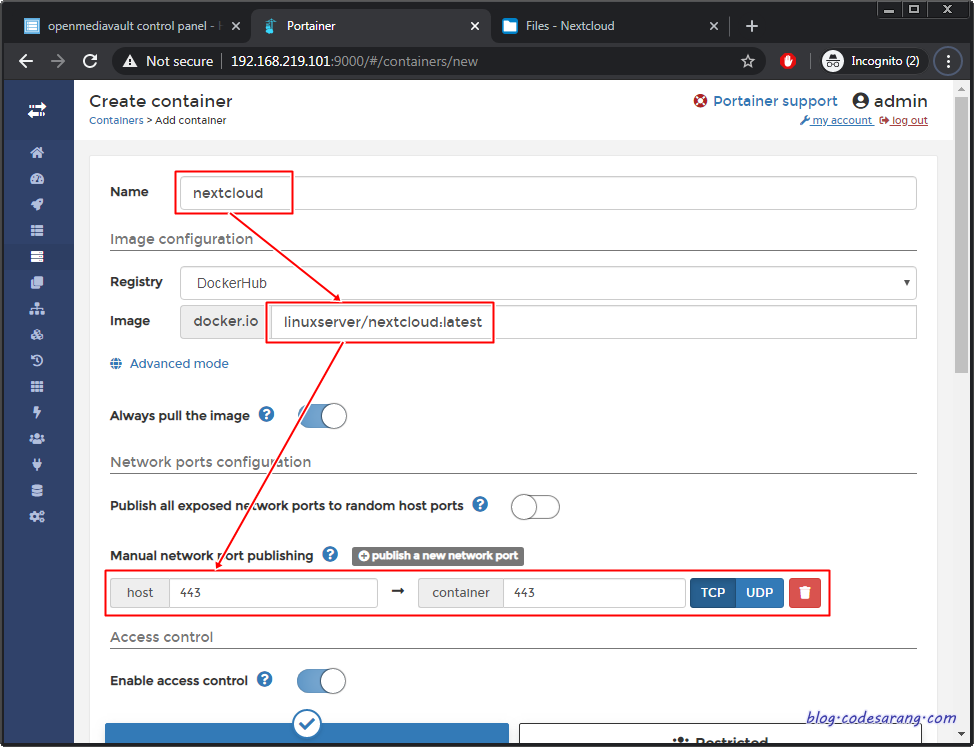The height and width of the screenshot is (747, 974).
Task: Toggle the Portainer sidebar collapse icon
Action: coord(37,111)
